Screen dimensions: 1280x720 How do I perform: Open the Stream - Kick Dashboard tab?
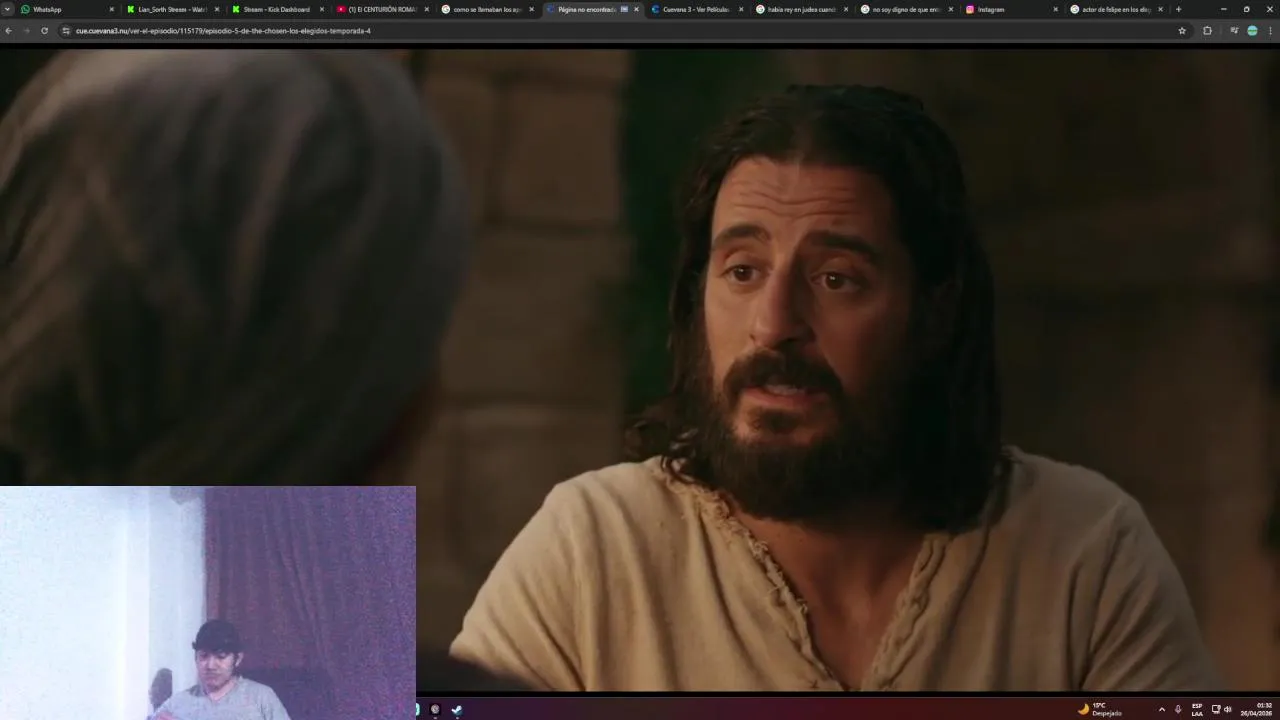(275, 9)
